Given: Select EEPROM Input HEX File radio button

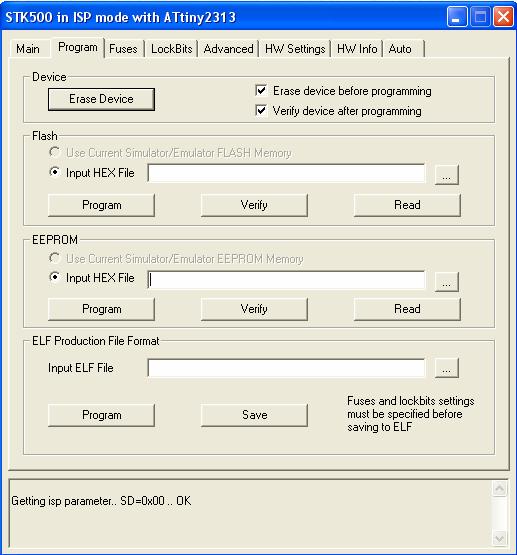Looking at the screenshot, I should (54, 277).
